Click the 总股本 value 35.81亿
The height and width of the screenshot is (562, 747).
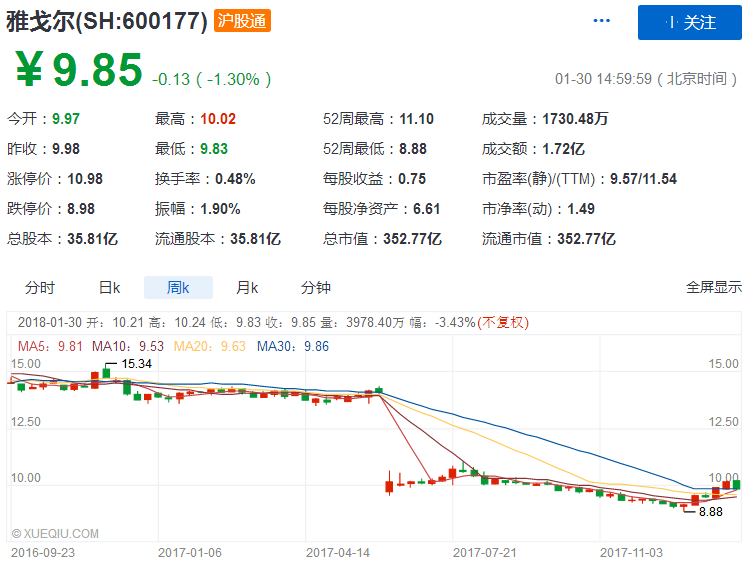click(x=92, y=239)
